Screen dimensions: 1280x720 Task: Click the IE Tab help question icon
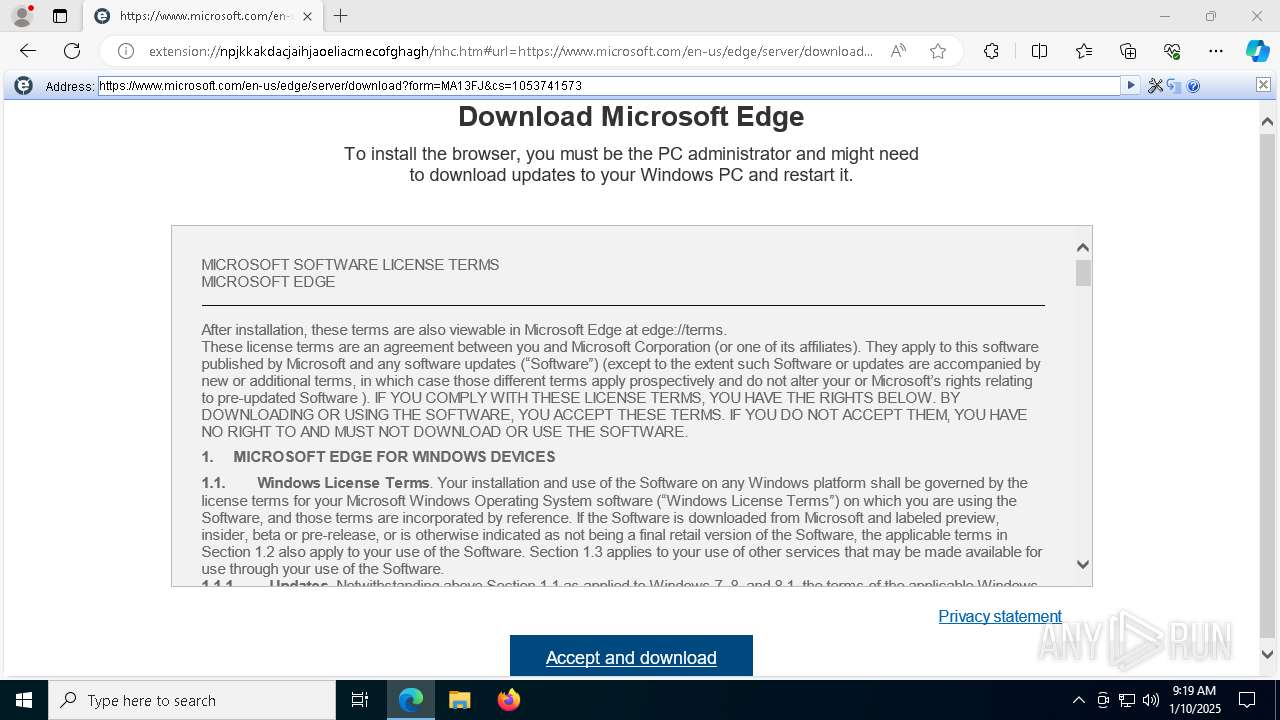(x=1193, y=86)
